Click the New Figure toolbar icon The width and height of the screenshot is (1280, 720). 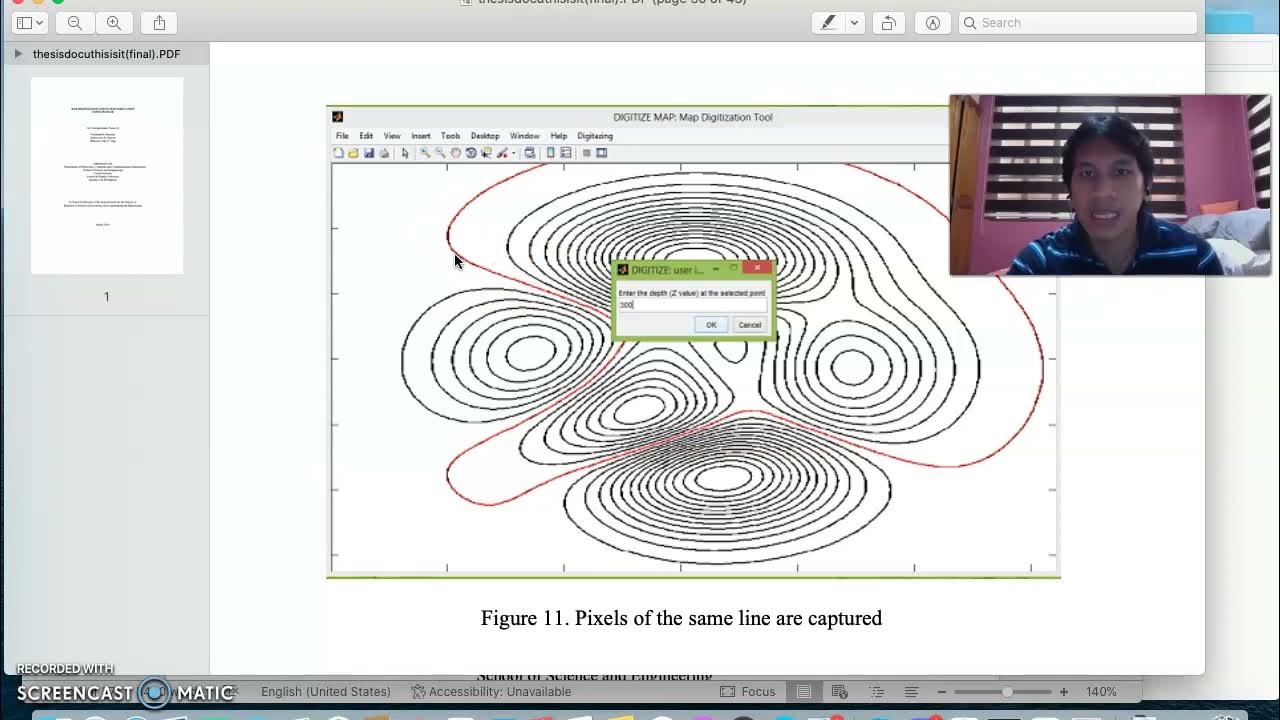[x=338, y=153]
